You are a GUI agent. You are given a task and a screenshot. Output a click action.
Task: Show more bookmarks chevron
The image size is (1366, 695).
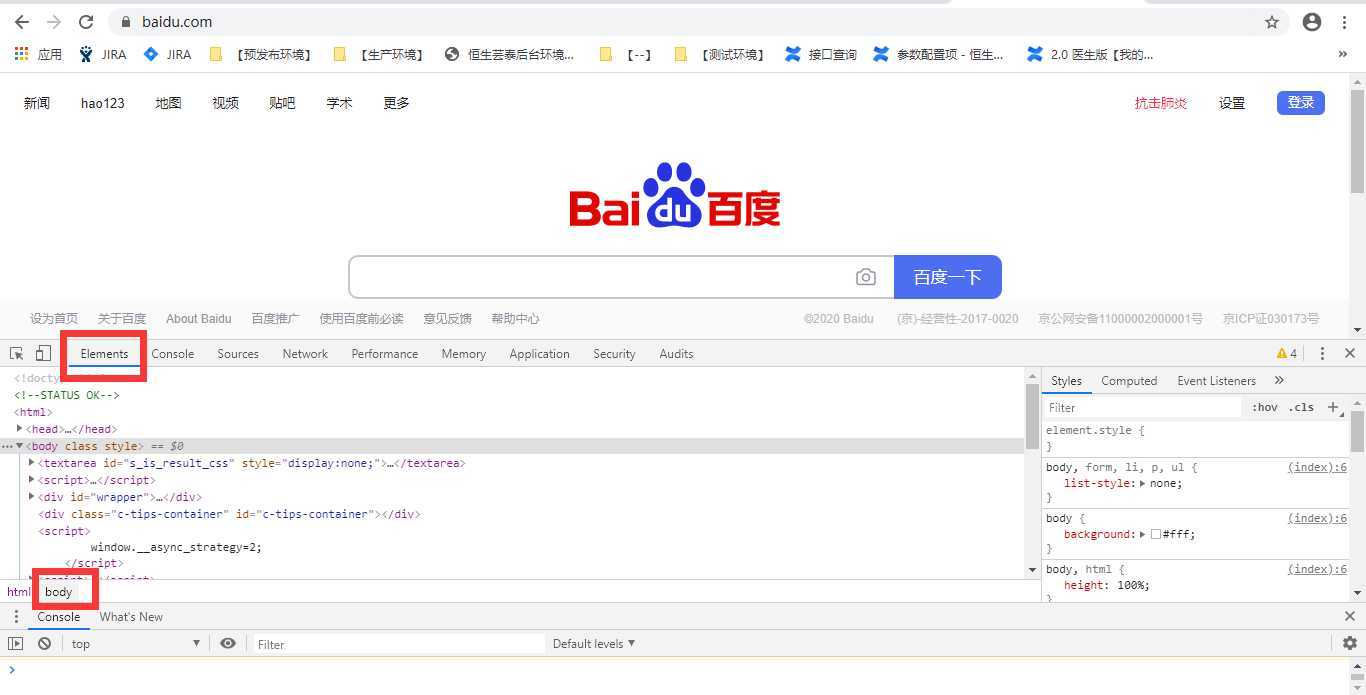(1342, 54)
